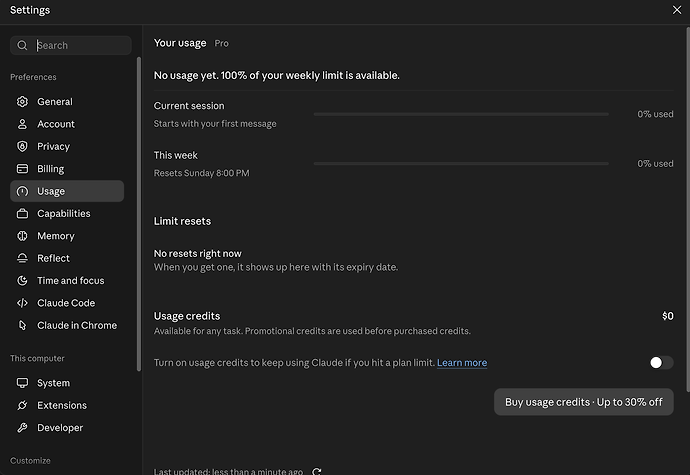Click the 'This computer' section label
Viewport: 690px width, 475px height.
[37, 358]
